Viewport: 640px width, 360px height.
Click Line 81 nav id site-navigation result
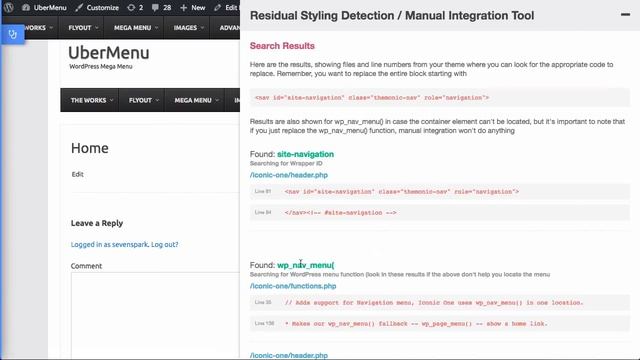[440, 191]
